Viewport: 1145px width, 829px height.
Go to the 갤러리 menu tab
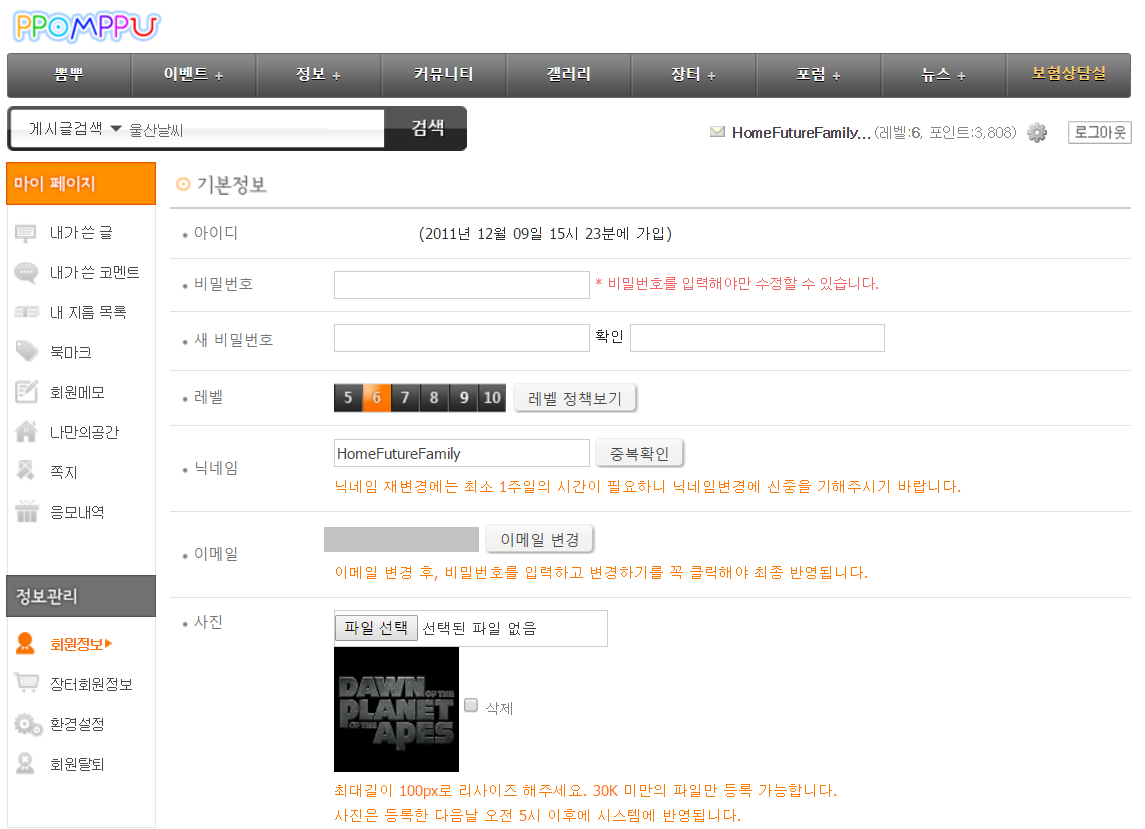click(568, 75)
